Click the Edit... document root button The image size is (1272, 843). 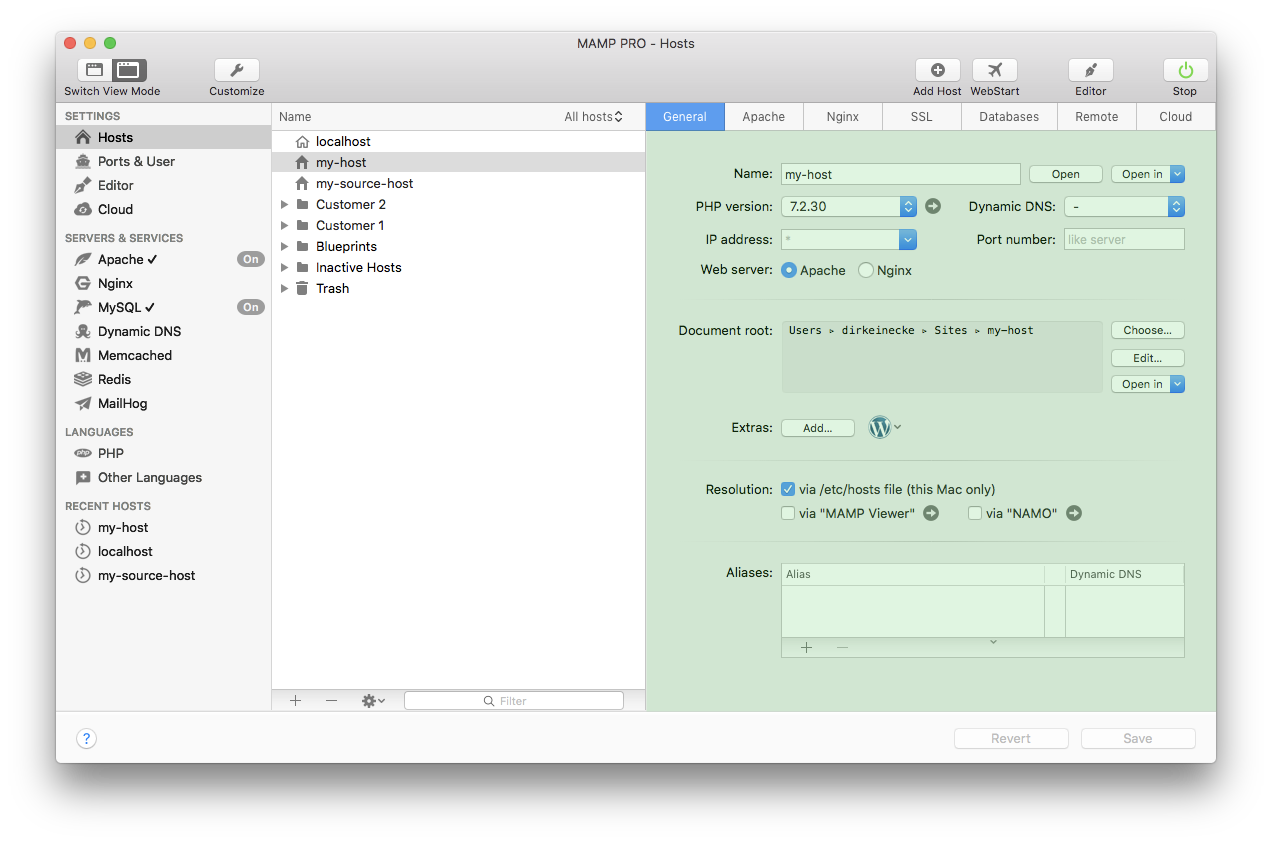coord(1148,358)
